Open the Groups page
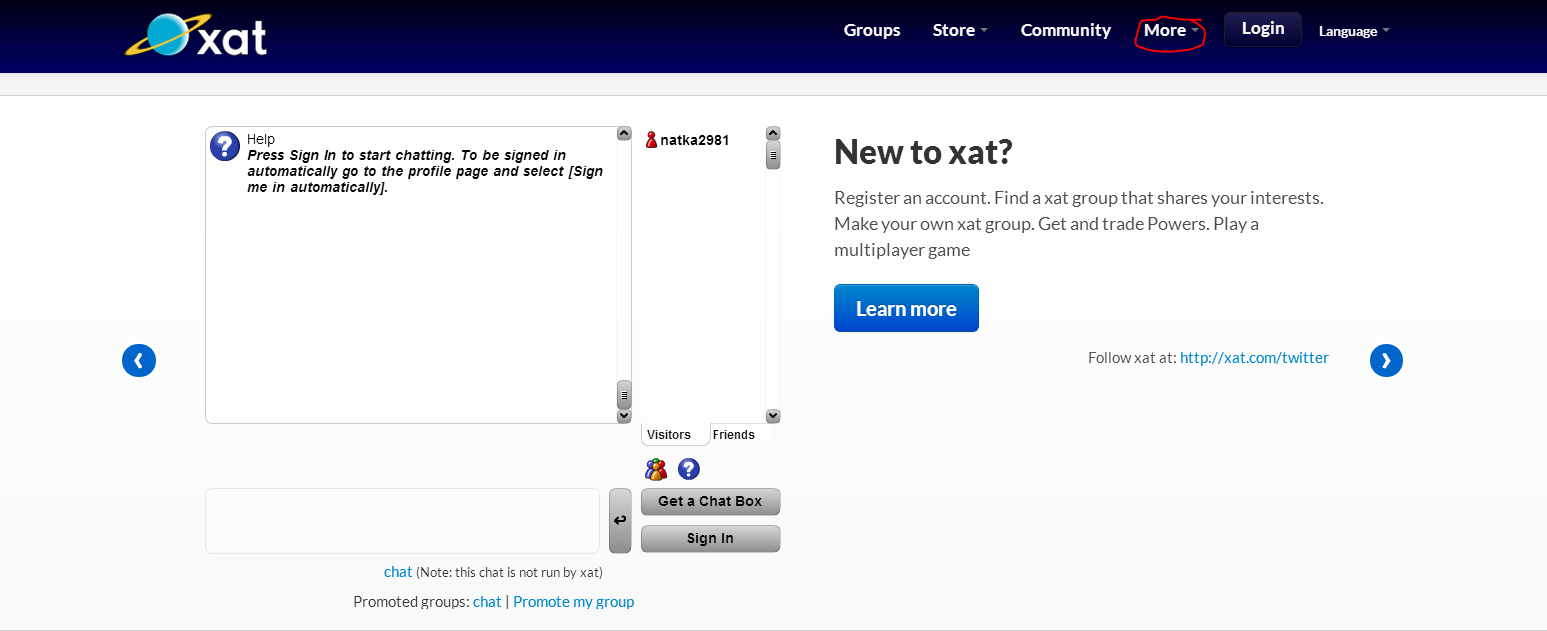 (x=872, y=30)
